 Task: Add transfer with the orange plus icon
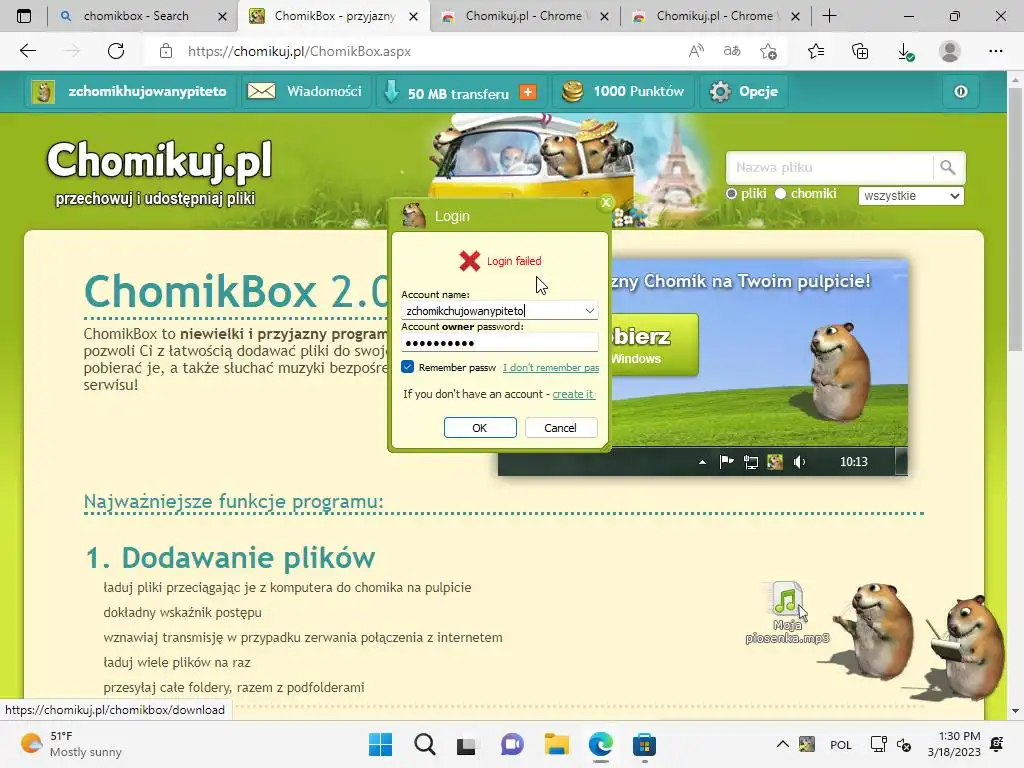click(x=528, y=92)
